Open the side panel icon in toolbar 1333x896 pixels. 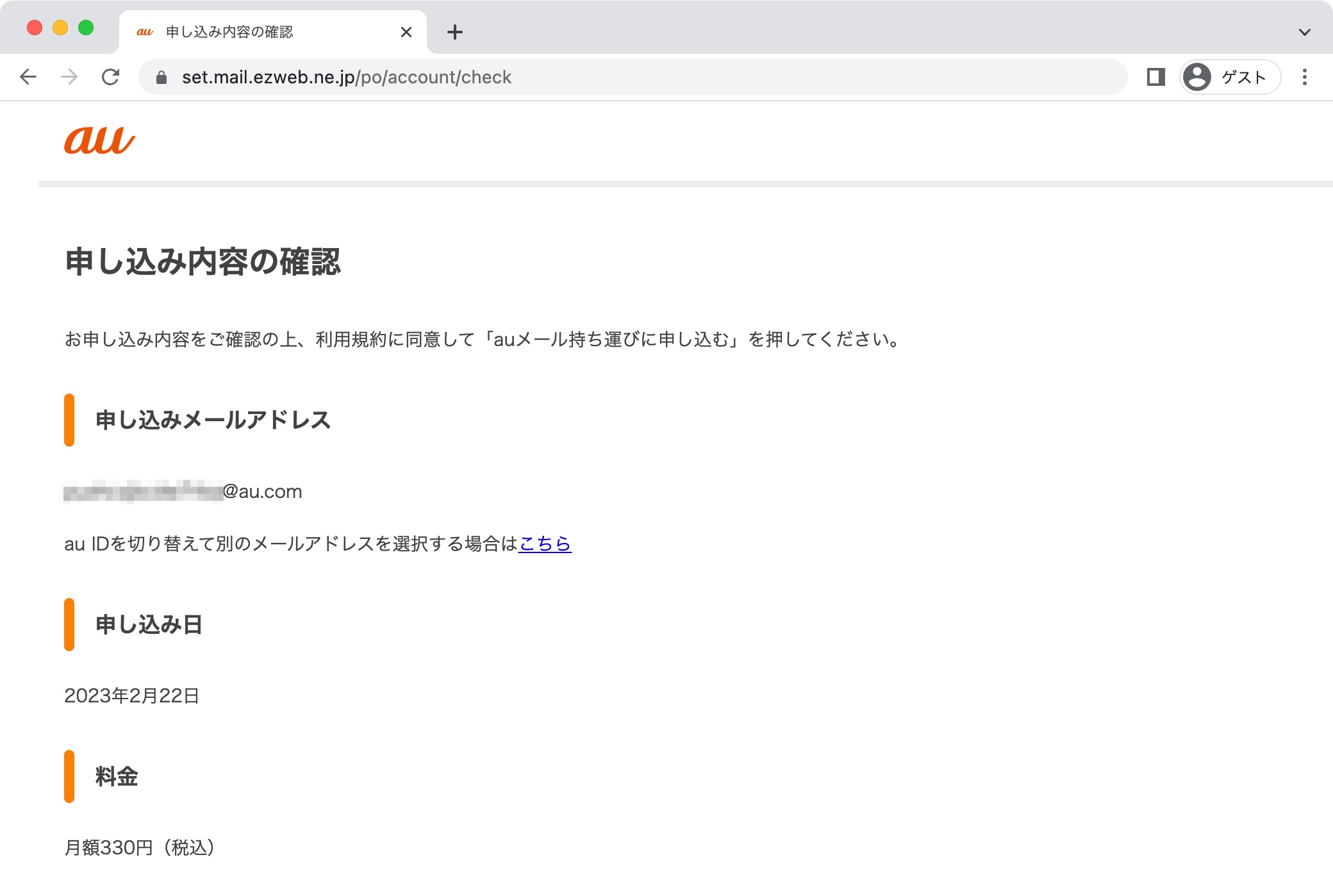1155,77
